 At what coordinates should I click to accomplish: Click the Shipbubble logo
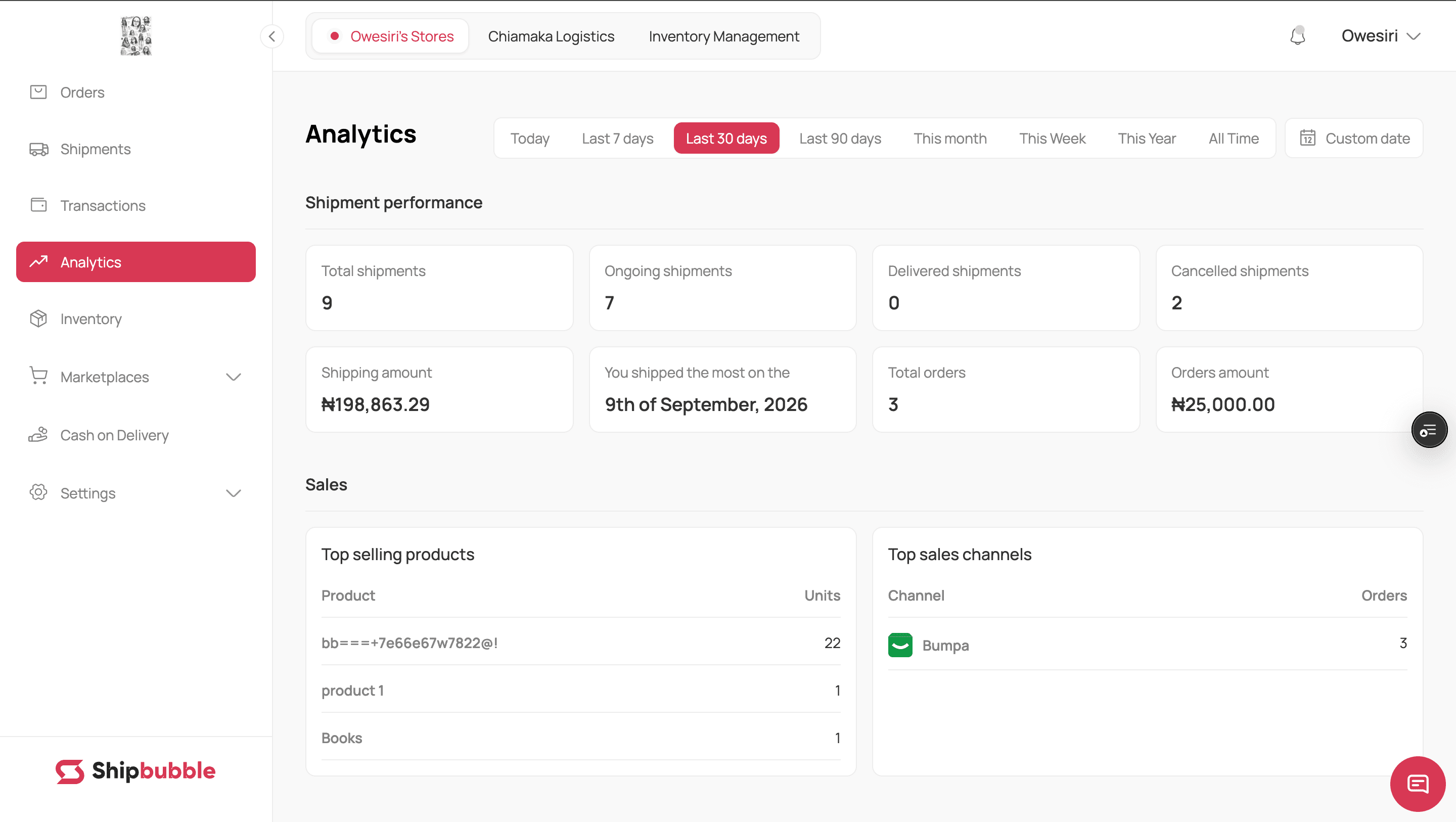(x=135, y=771)
